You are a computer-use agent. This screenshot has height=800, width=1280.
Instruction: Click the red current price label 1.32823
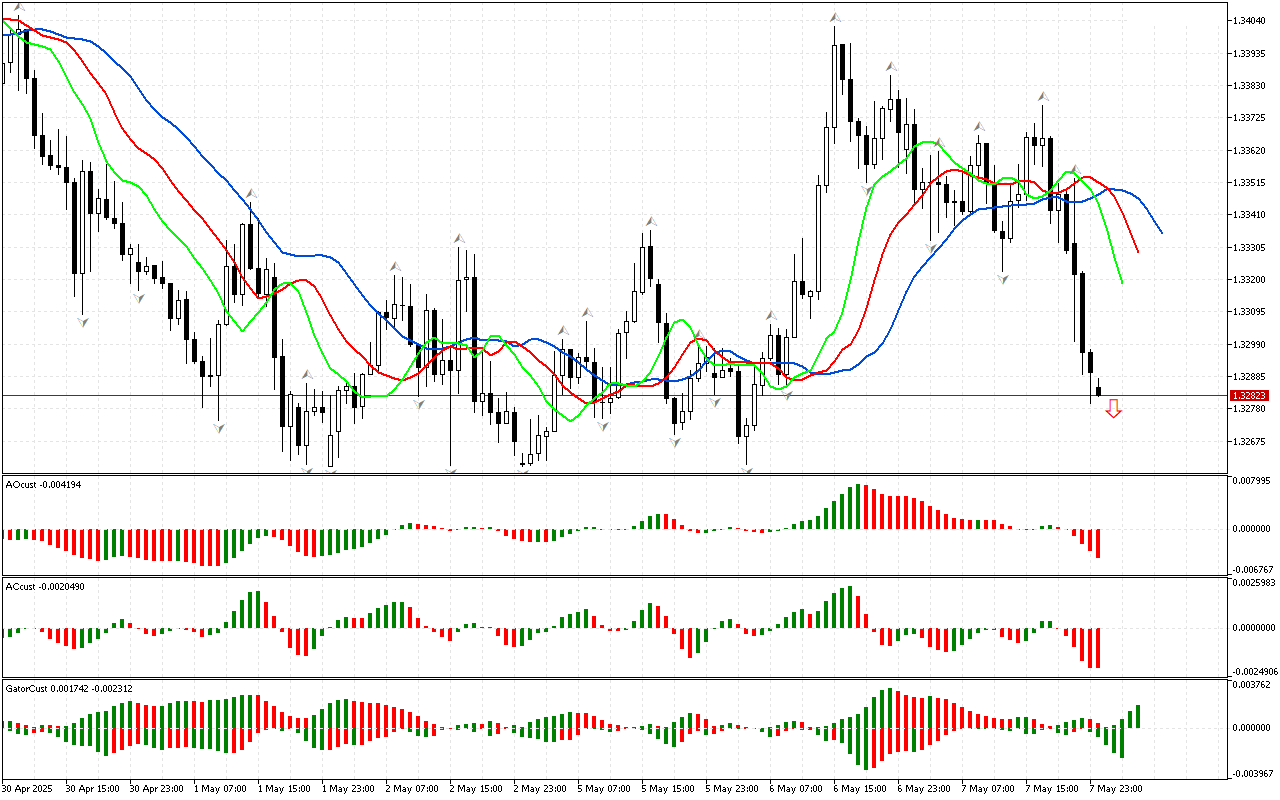(x=1249, y=396)
